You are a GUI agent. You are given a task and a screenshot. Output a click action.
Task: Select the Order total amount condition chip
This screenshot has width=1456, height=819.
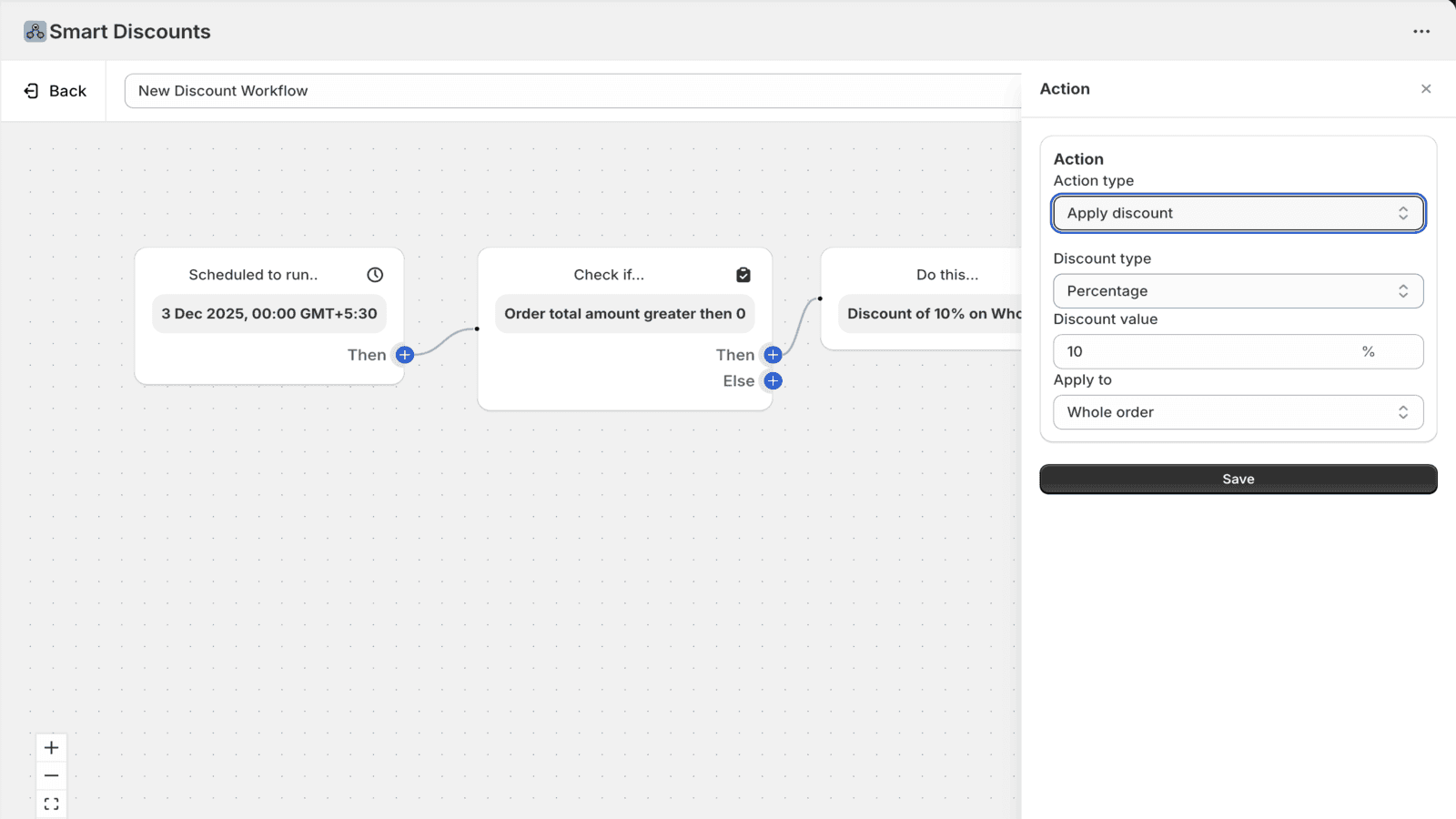tap(625, 314)
